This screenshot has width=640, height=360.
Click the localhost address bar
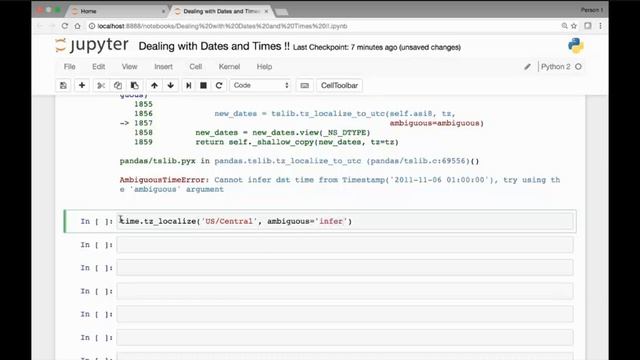(x=322, y=26)
